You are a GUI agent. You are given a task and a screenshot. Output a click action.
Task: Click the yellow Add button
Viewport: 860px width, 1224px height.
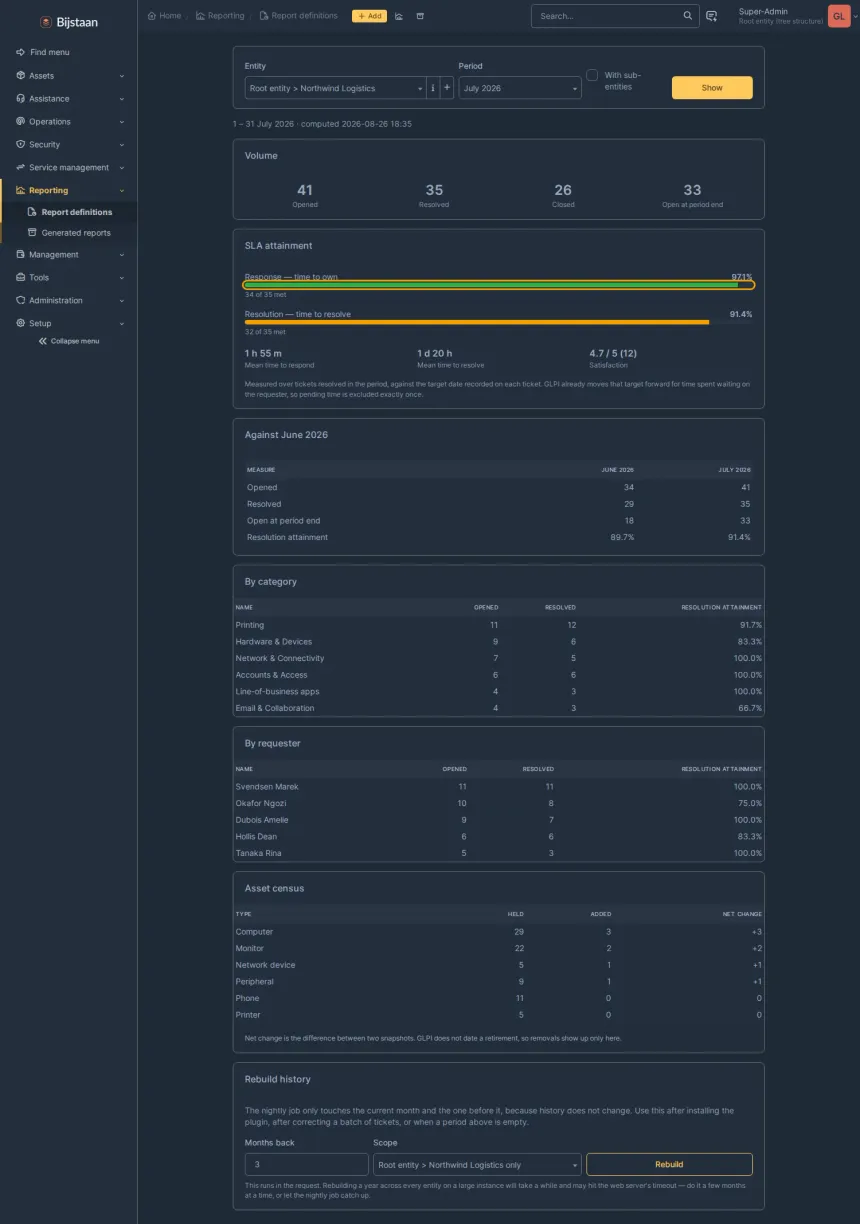(369, 16)
